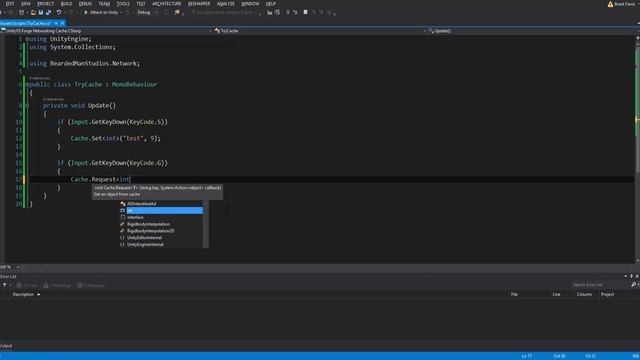Click the Attach to Unity start button
This screenshot has height=360, width=640.
click(x=101, y=13)
